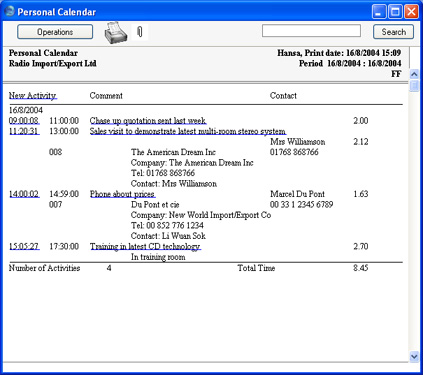Open the 'Phone about prices' activity
The image size is (423, 375).
point(122,194)
